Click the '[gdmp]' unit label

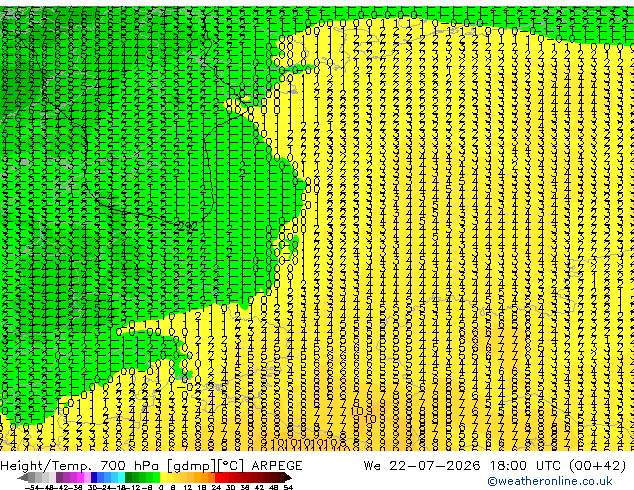point(192,466)
